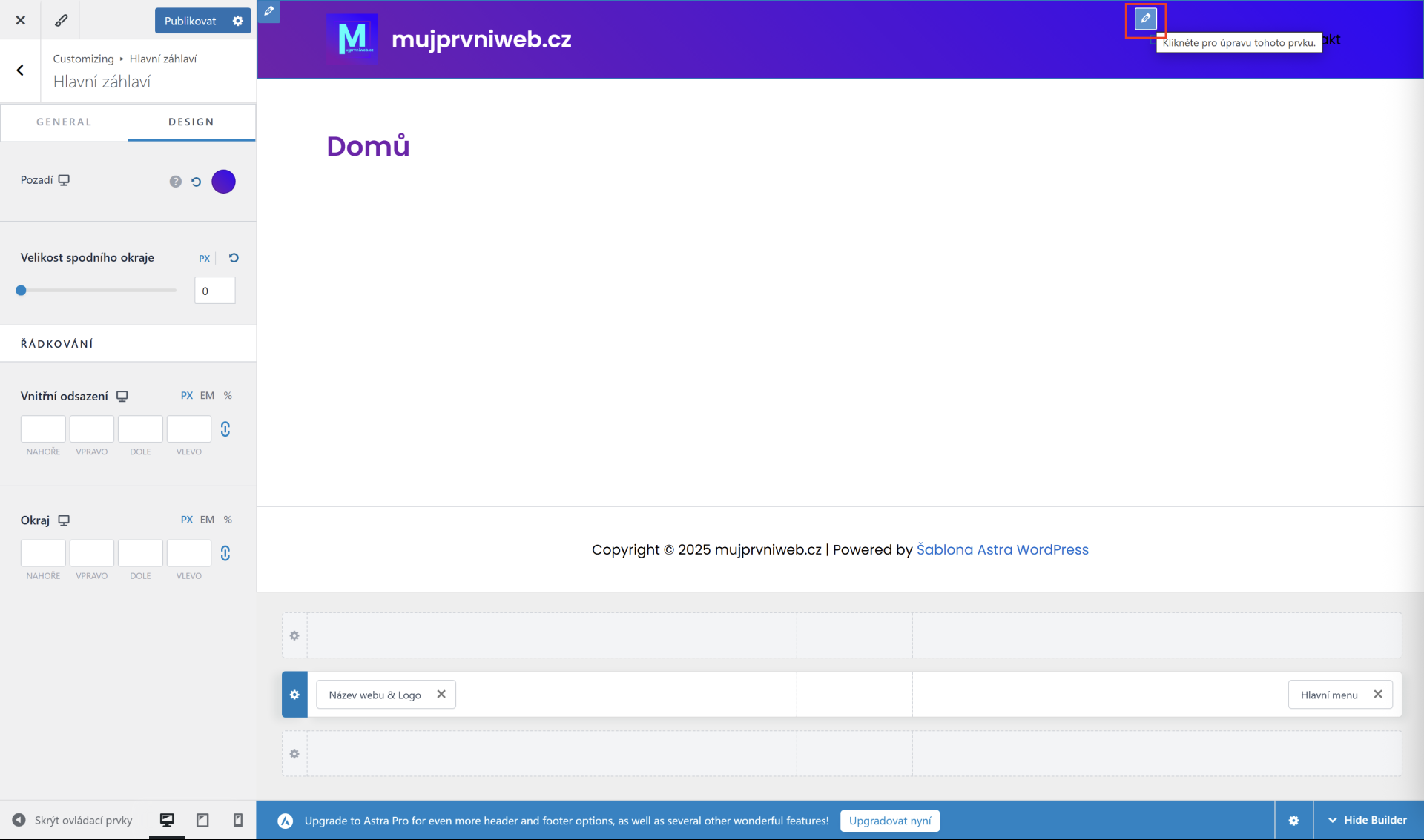Click the Upgradovat nyní button
The width and height of the screenshot is (1424, 840).
[x=889, y=821]
